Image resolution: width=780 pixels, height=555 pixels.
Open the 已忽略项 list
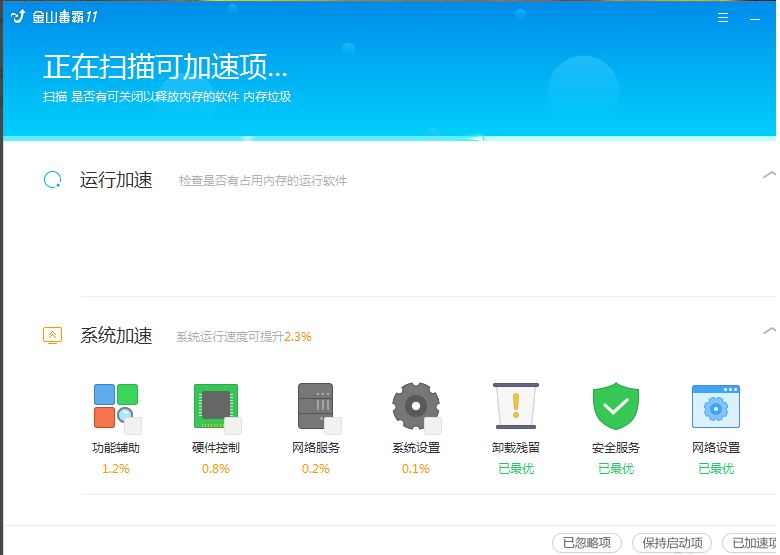point(586,543)
